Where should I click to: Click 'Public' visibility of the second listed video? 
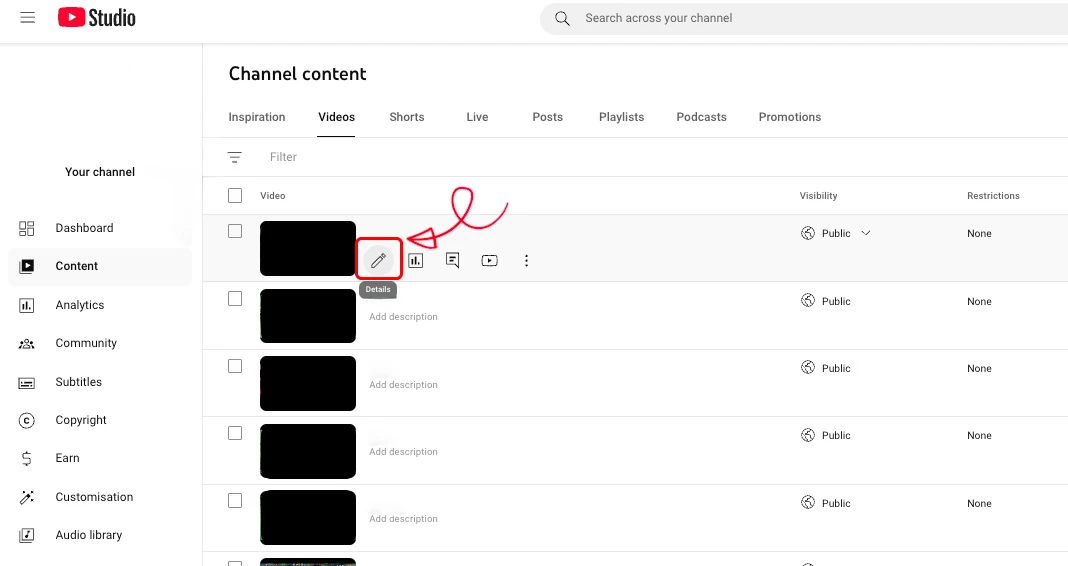point(836,301)
